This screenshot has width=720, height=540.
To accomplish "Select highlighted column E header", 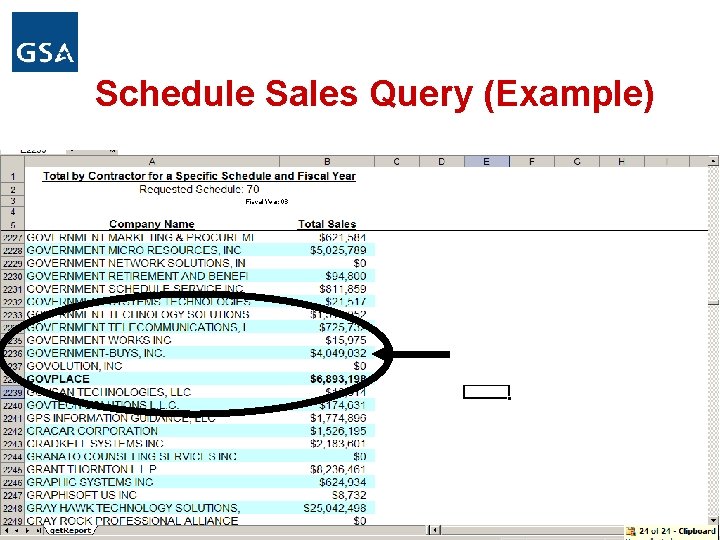I will (487, 161).
